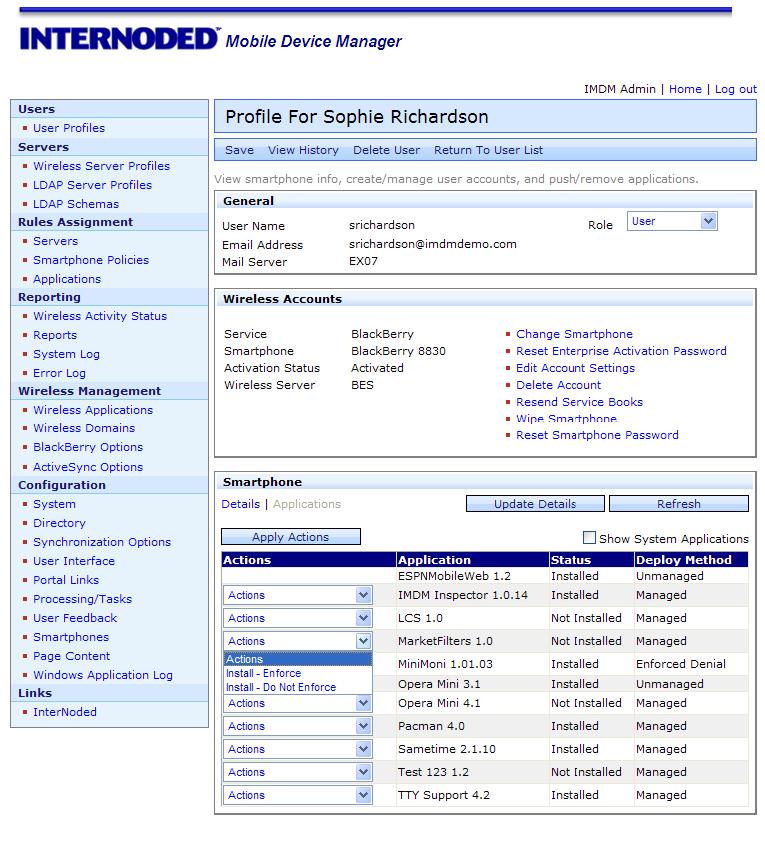This screenshot has height=847, width=765.
Task: Click Save in the profile toolbar
Action: coord(239,150)
